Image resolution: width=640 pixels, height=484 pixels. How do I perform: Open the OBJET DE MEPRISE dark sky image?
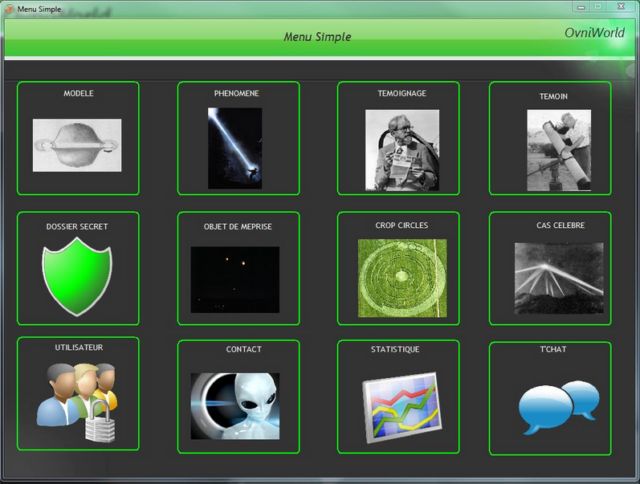(235, 280)
